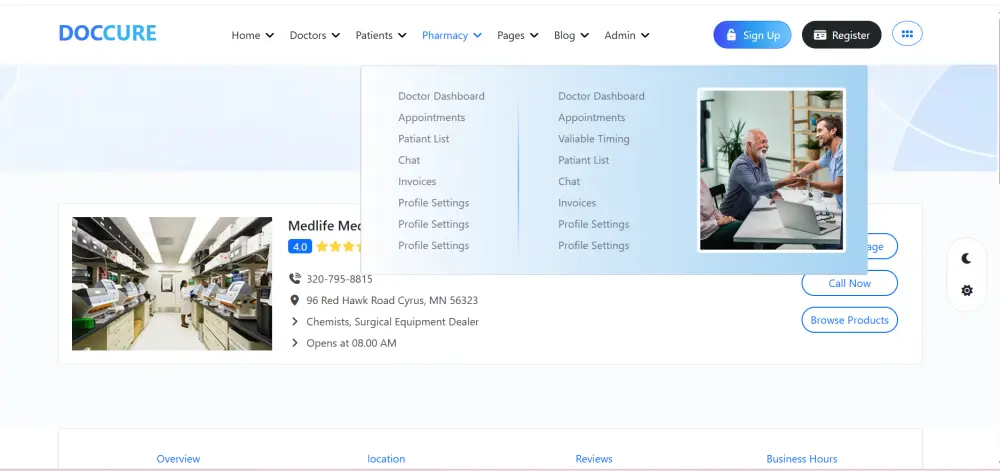Click the black Register button
The width and height of the screenshot is (1000, 471).
tap(841, 34)
